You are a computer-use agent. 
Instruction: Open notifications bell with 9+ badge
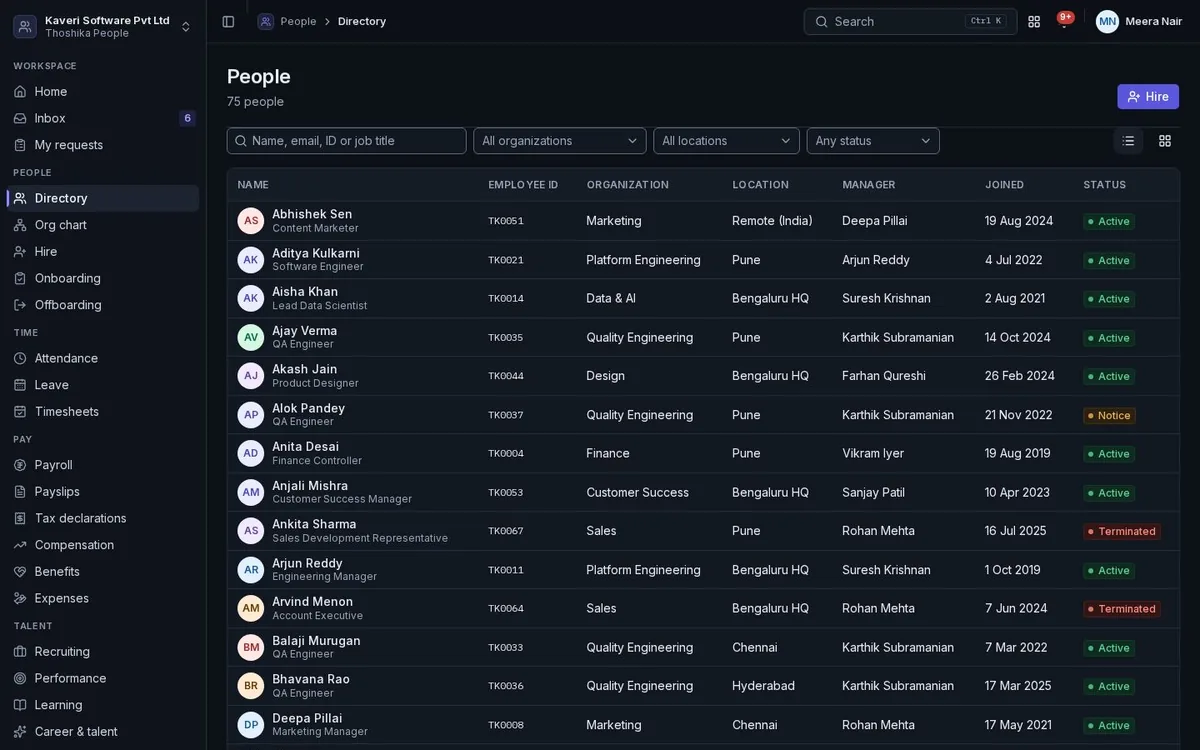pyautogui.click(x=1064, y=21)
